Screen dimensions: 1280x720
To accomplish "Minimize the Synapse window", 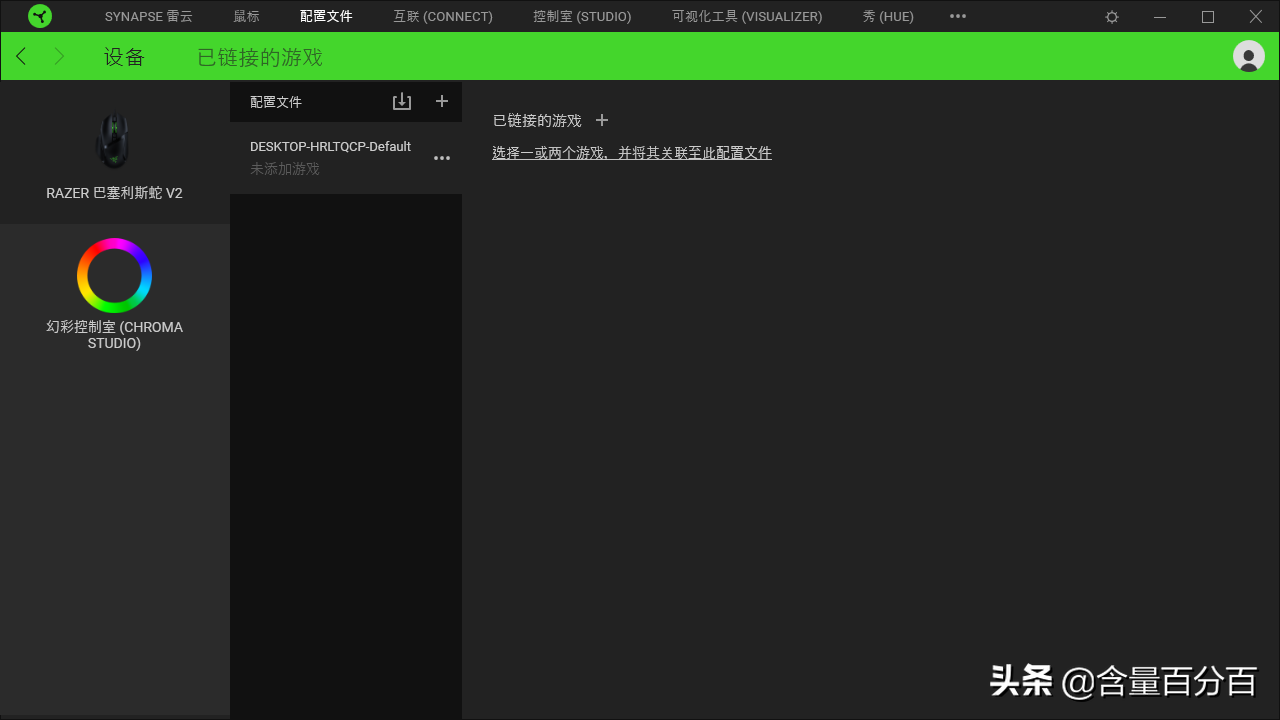I will pyautogui.click(x=1160, y=17).
